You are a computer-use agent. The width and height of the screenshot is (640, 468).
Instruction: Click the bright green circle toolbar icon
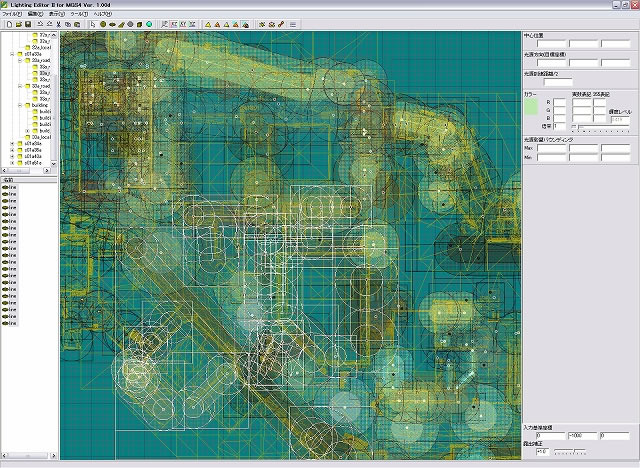[x=149, y=23]
